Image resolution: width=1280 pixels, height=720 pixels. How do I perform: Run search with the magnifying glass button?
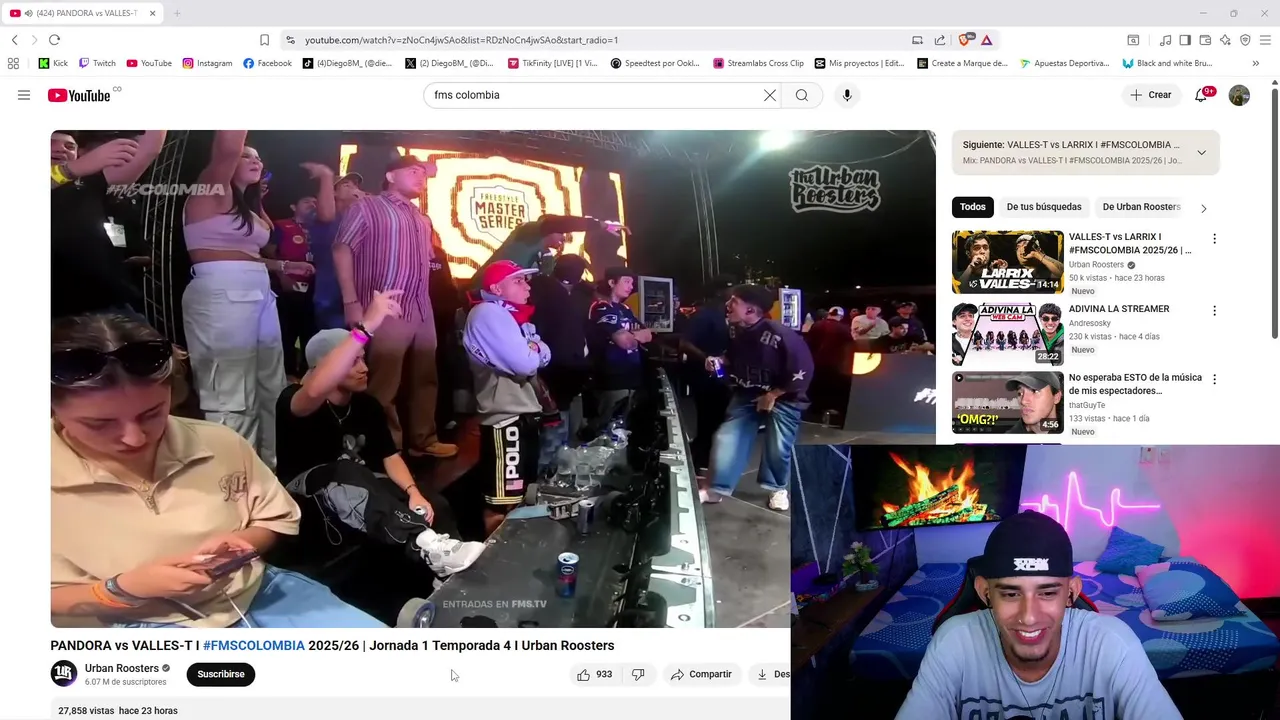[802, 95]
